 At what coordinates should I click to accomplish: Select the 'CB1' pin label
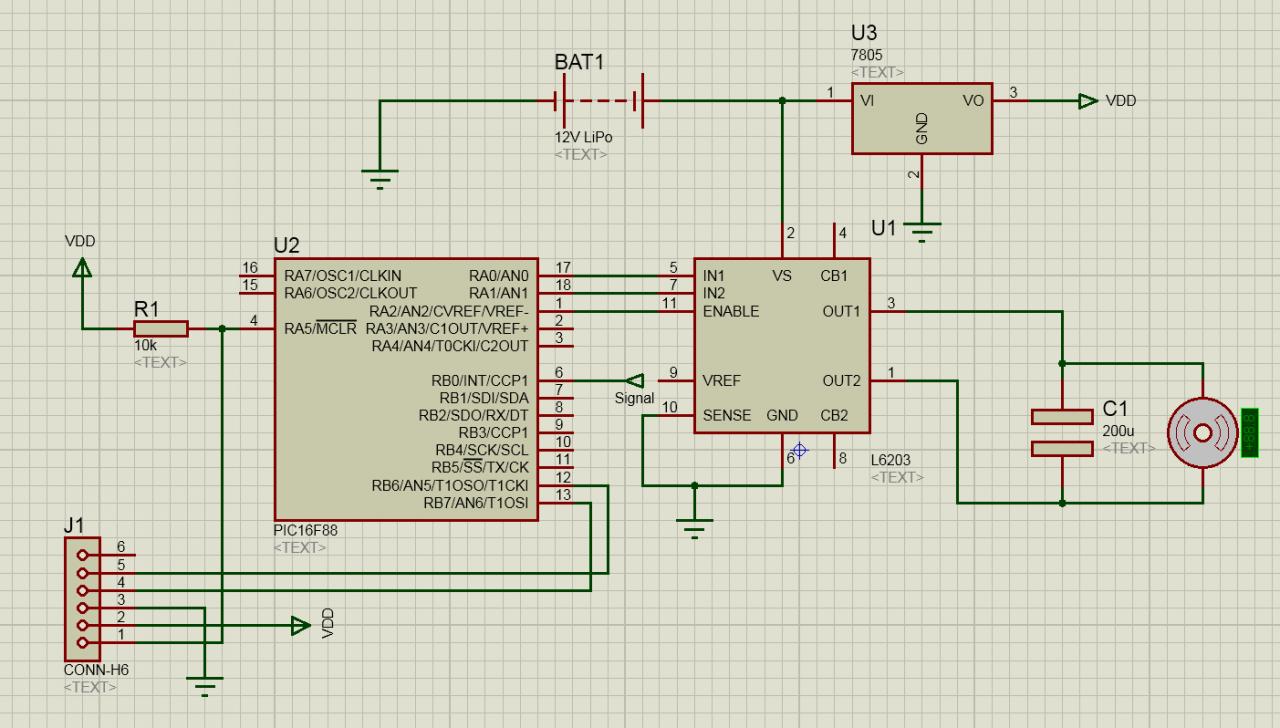point(836,275)
